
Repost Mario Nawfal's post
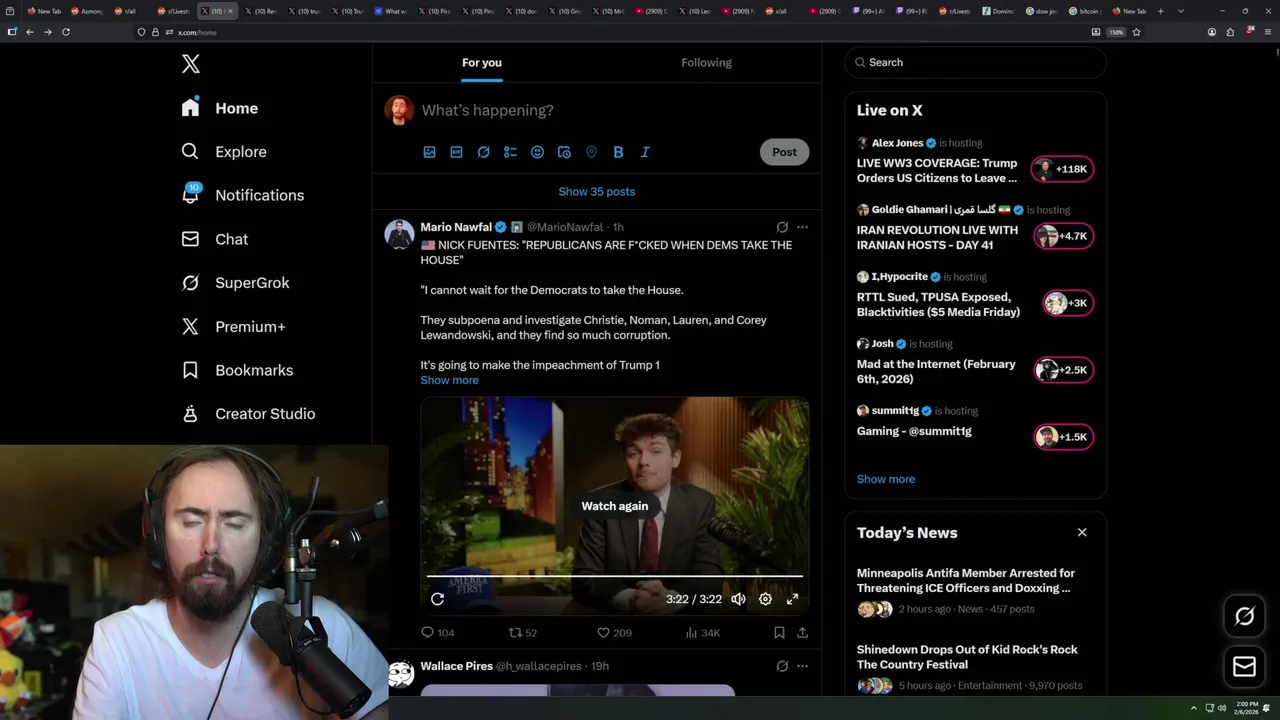pos(523,633)
